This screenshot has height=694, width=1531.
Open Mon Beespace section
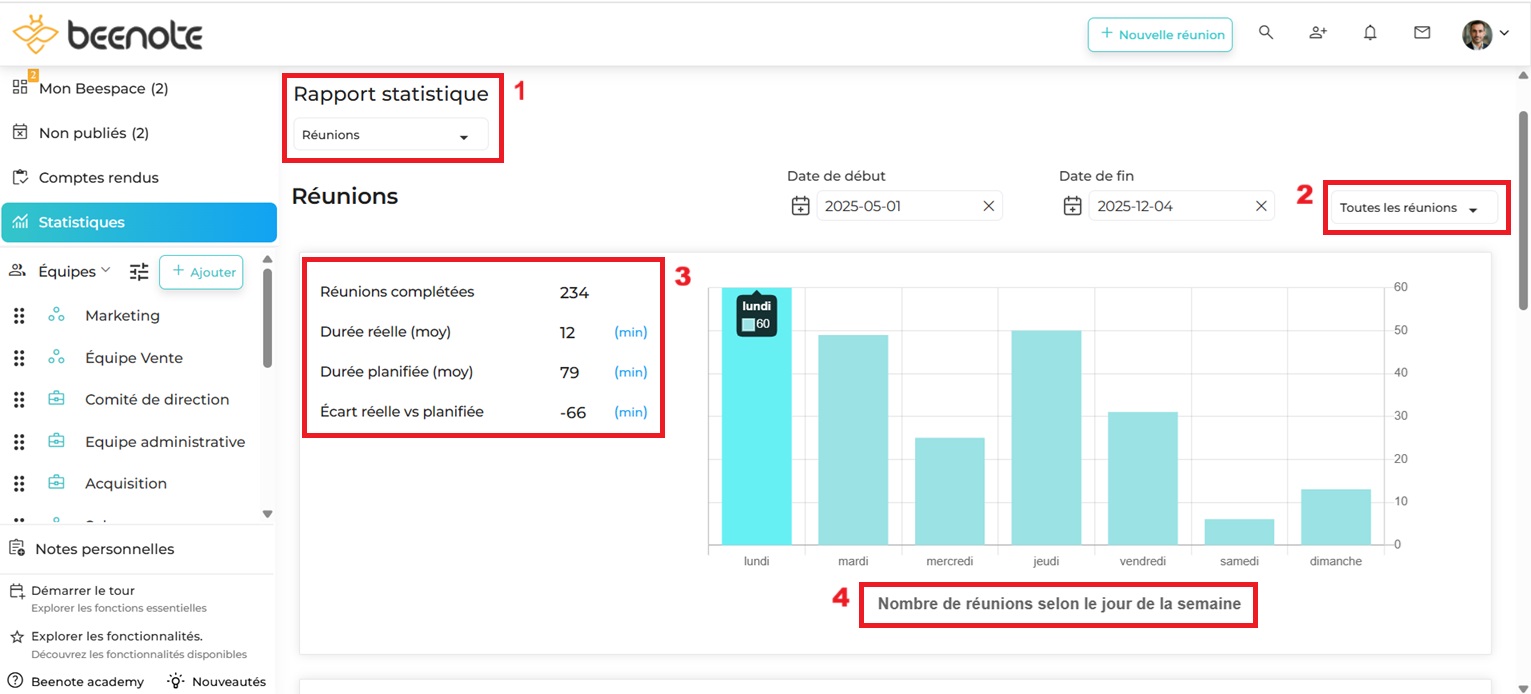coord(103,89)
